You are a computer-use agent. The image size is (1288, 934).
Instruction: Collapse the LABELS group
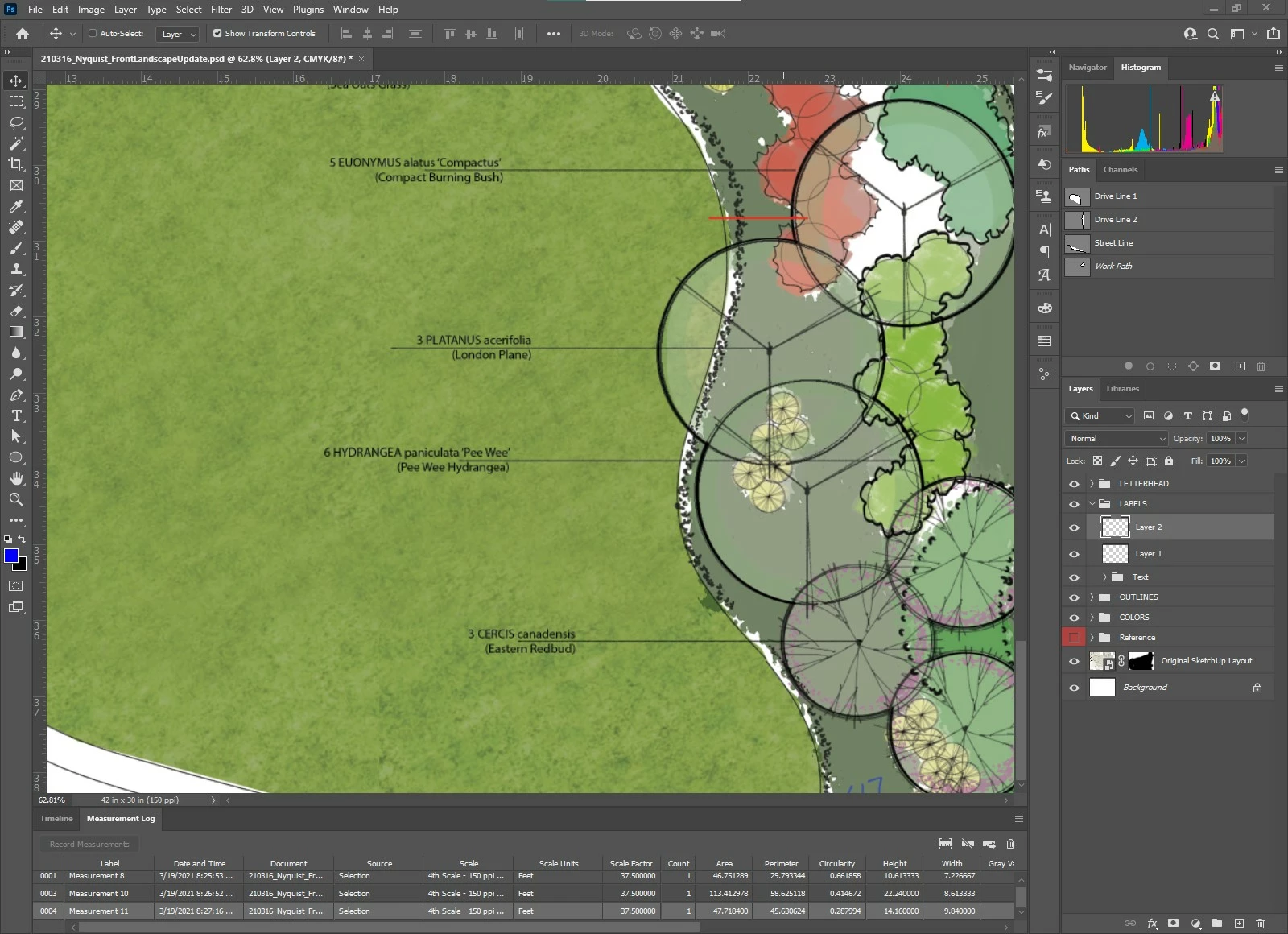1092,504
